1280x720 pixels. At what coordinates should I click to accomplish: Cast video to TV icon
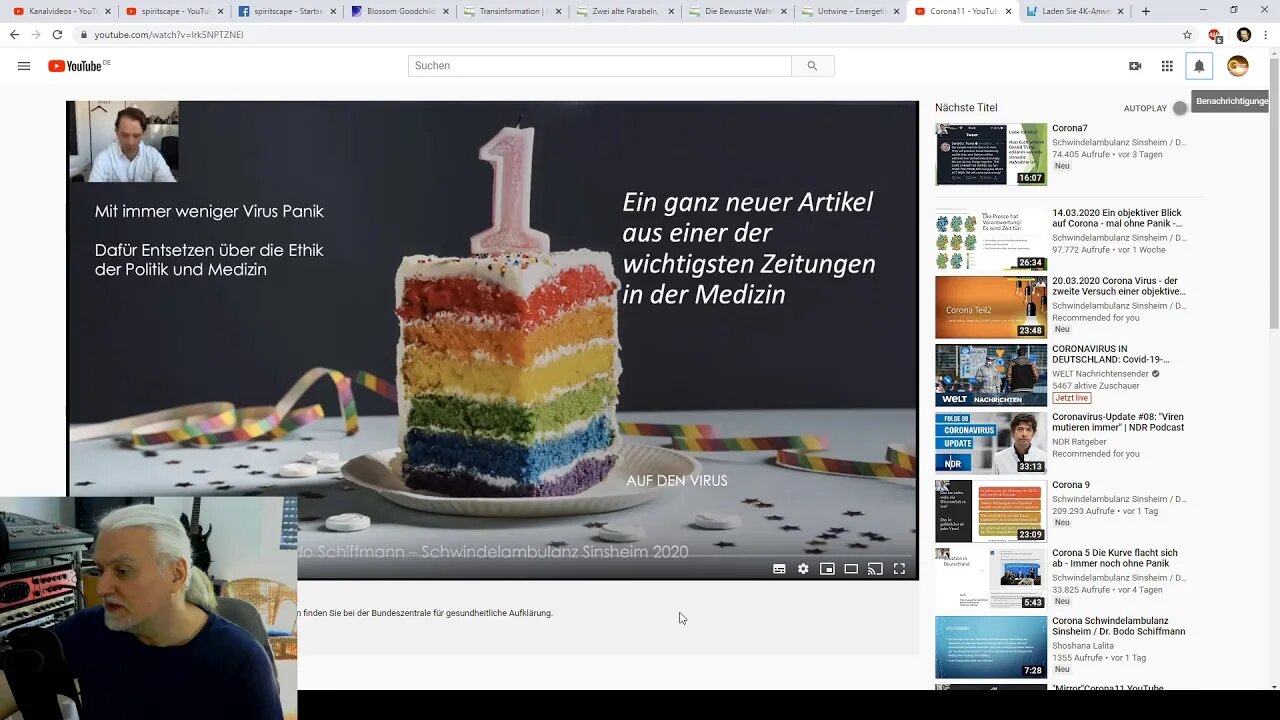(x=875, y=569)
